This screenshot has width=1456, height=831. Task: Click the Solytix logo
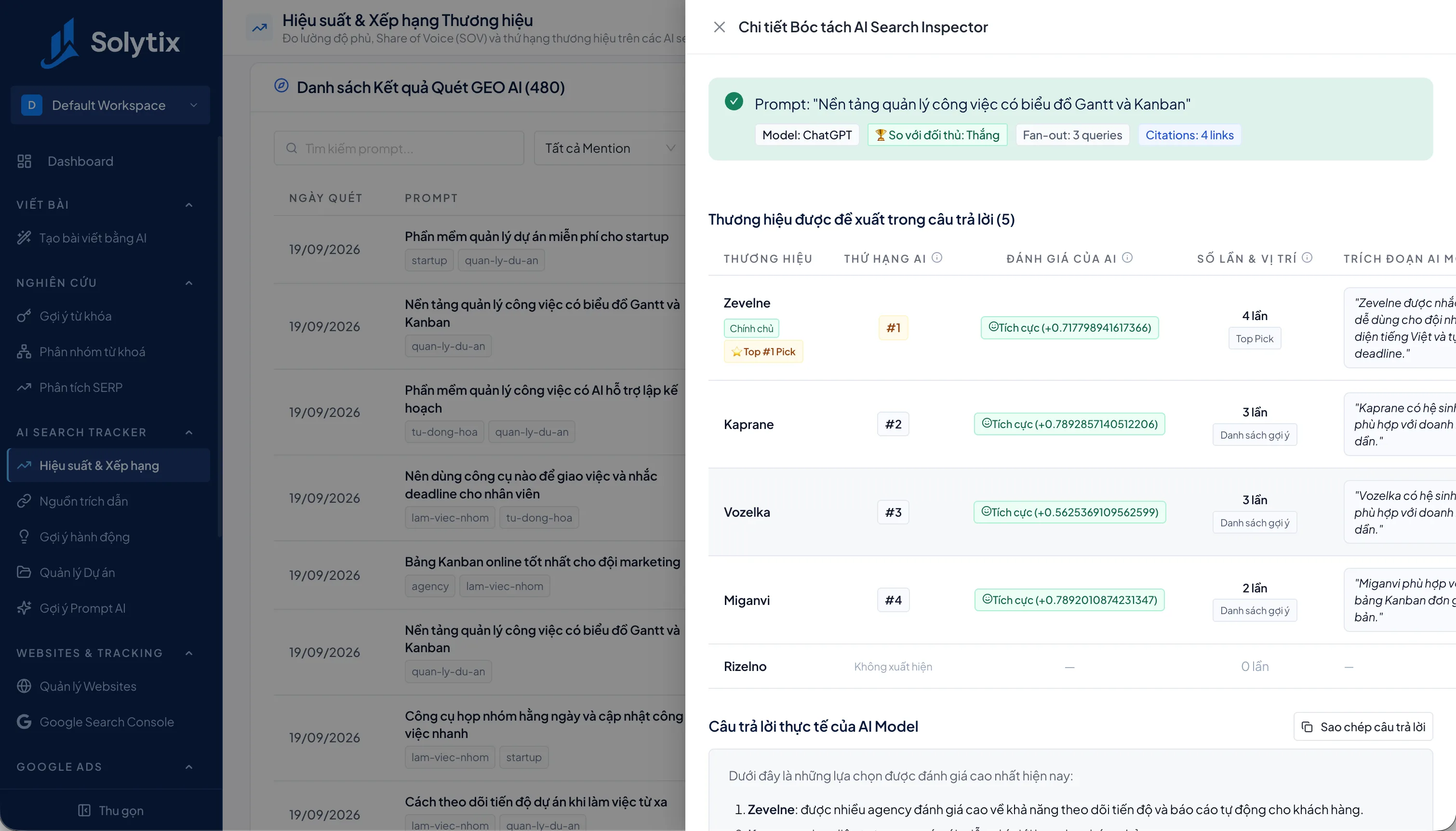[x=111, y=42]
